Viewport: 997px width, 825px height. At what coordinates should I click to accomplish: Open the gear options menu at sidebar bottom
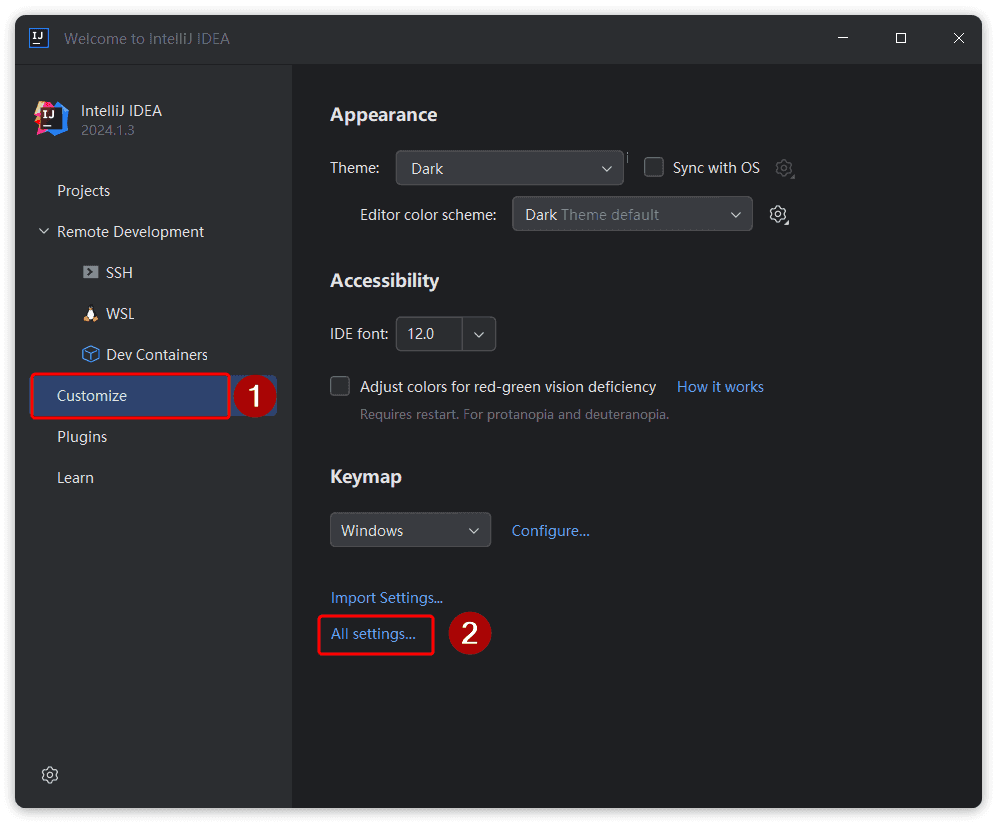click(50, 775)
